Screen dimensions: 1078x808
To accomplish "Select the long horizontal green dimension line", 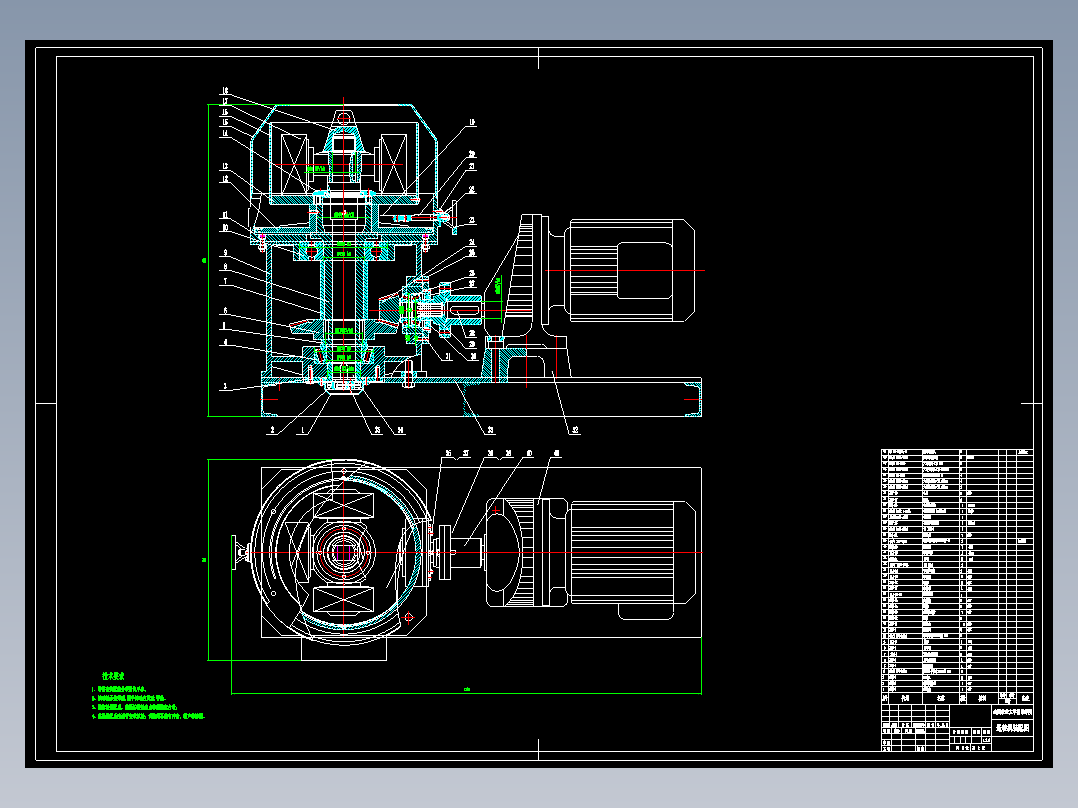I will pyautogui.click(x=466, y=693).
